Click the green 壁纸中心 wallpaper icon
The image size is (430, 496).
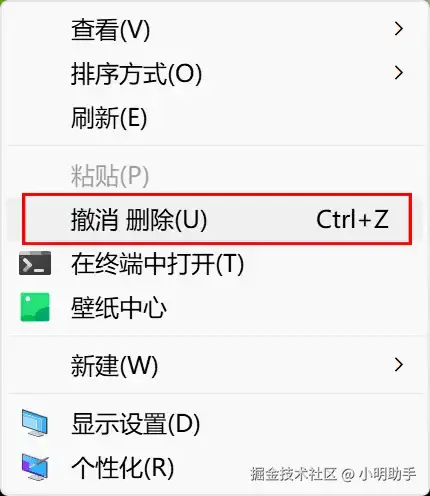point(35,307)
